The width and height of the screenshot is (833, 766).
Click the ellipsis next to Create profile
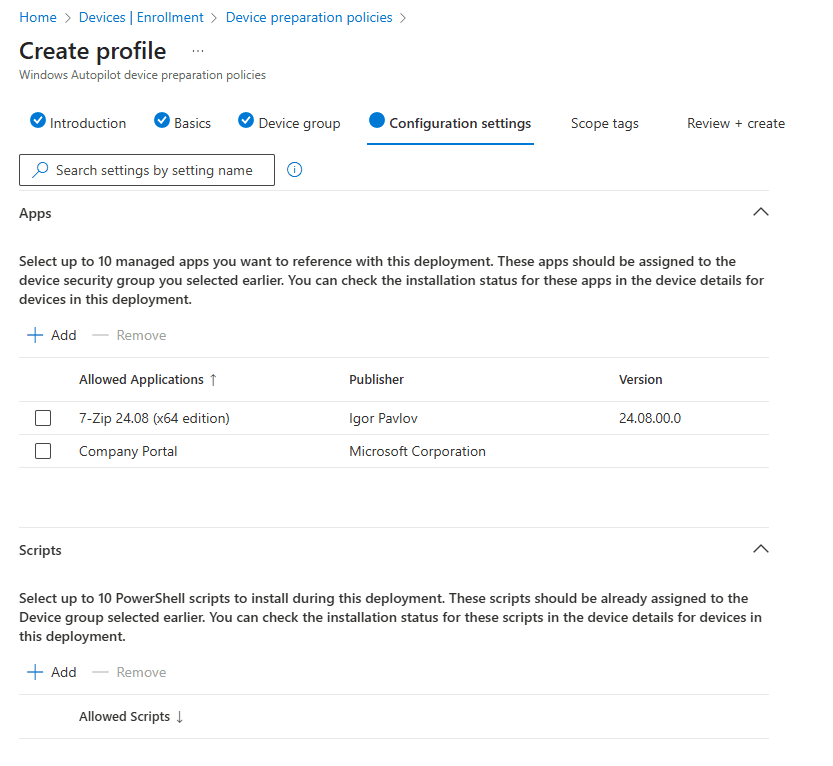point(197,51)
